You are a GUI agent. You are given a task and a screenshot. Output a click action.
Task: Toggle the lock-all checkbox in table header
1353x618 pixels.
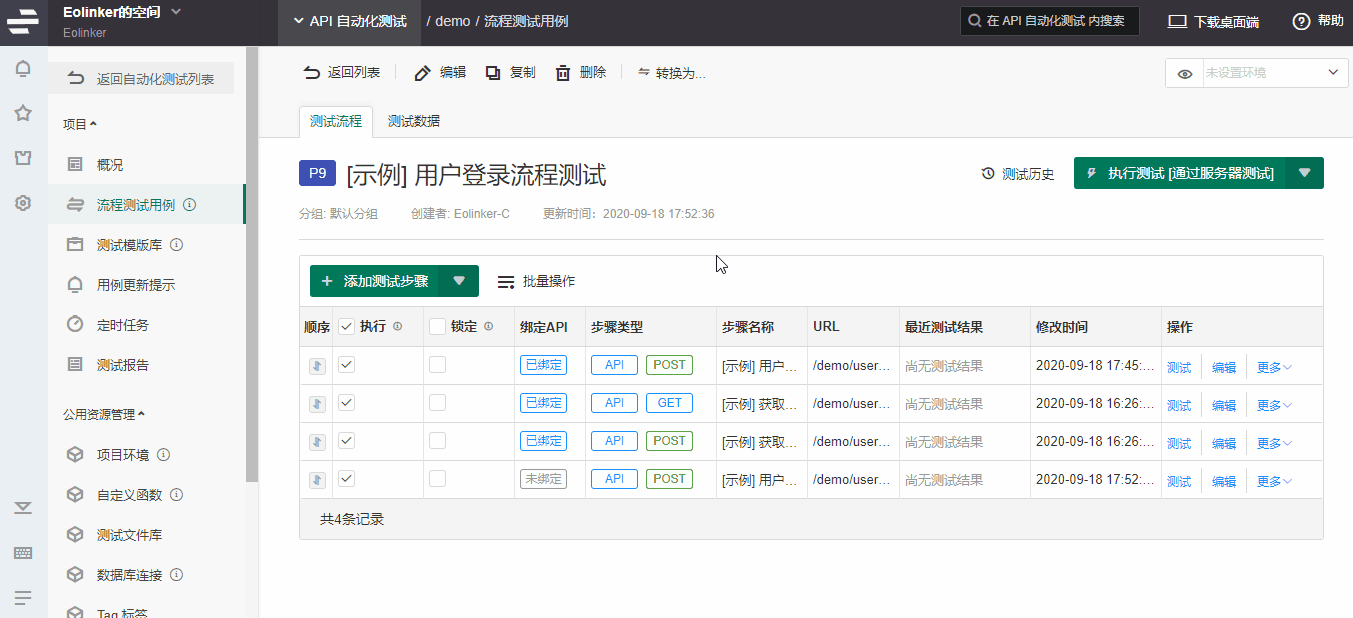pyautogui.click(x=437, y=327)
